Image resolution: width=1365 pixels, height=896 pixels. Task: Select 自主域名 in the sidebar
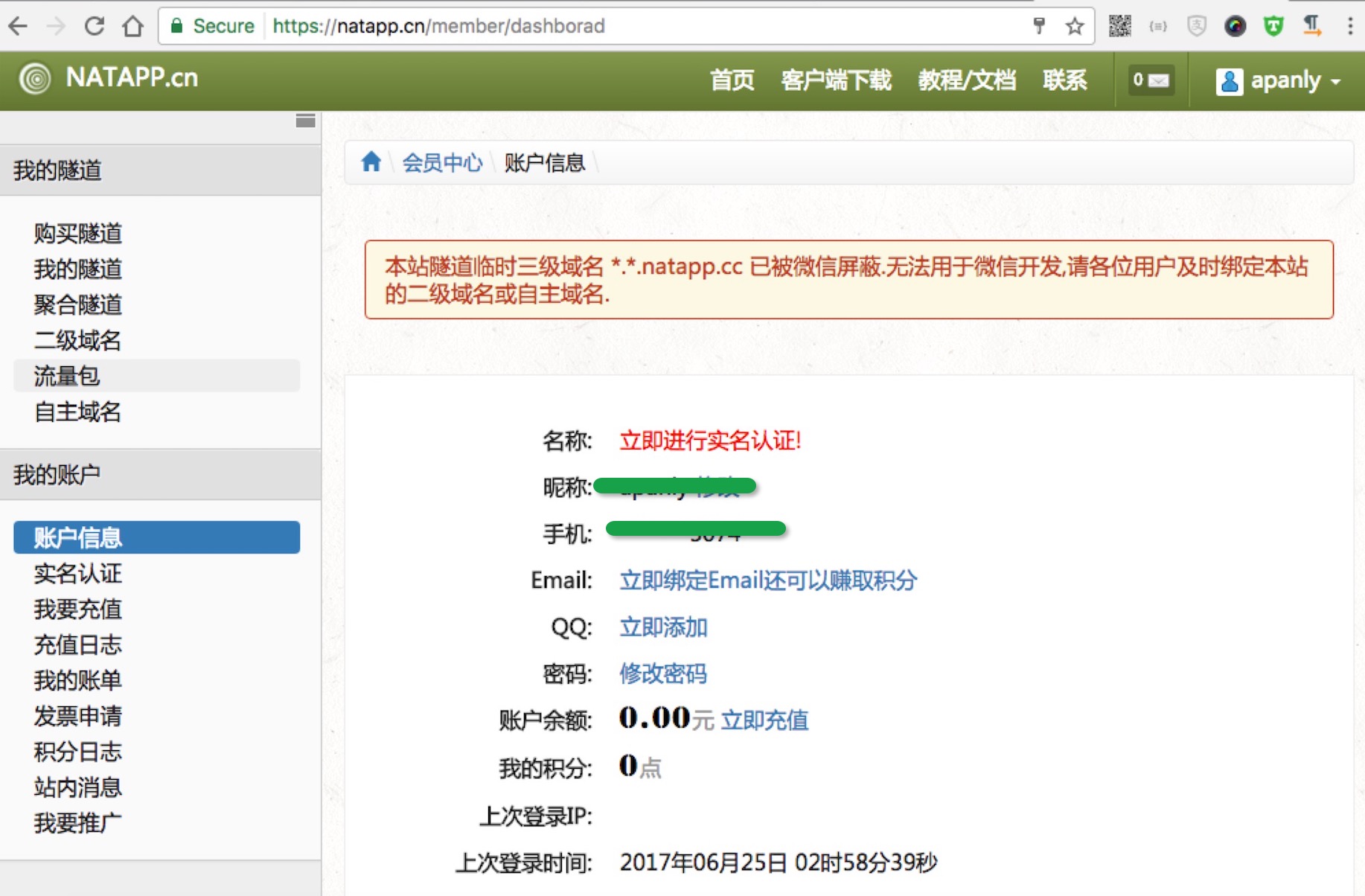tap(77, 412)
